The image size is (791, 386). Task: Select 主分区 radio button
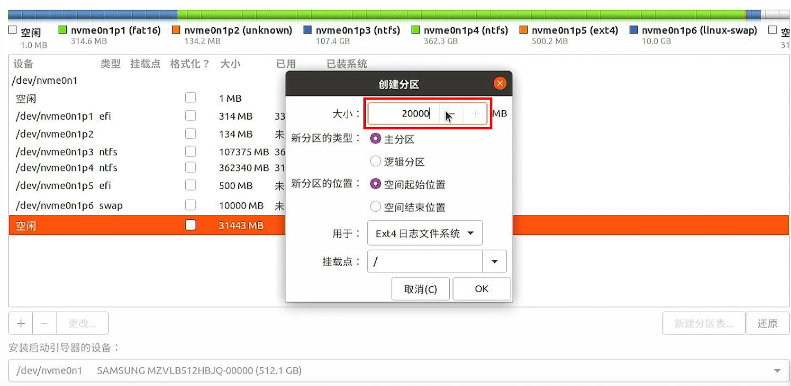375,139
